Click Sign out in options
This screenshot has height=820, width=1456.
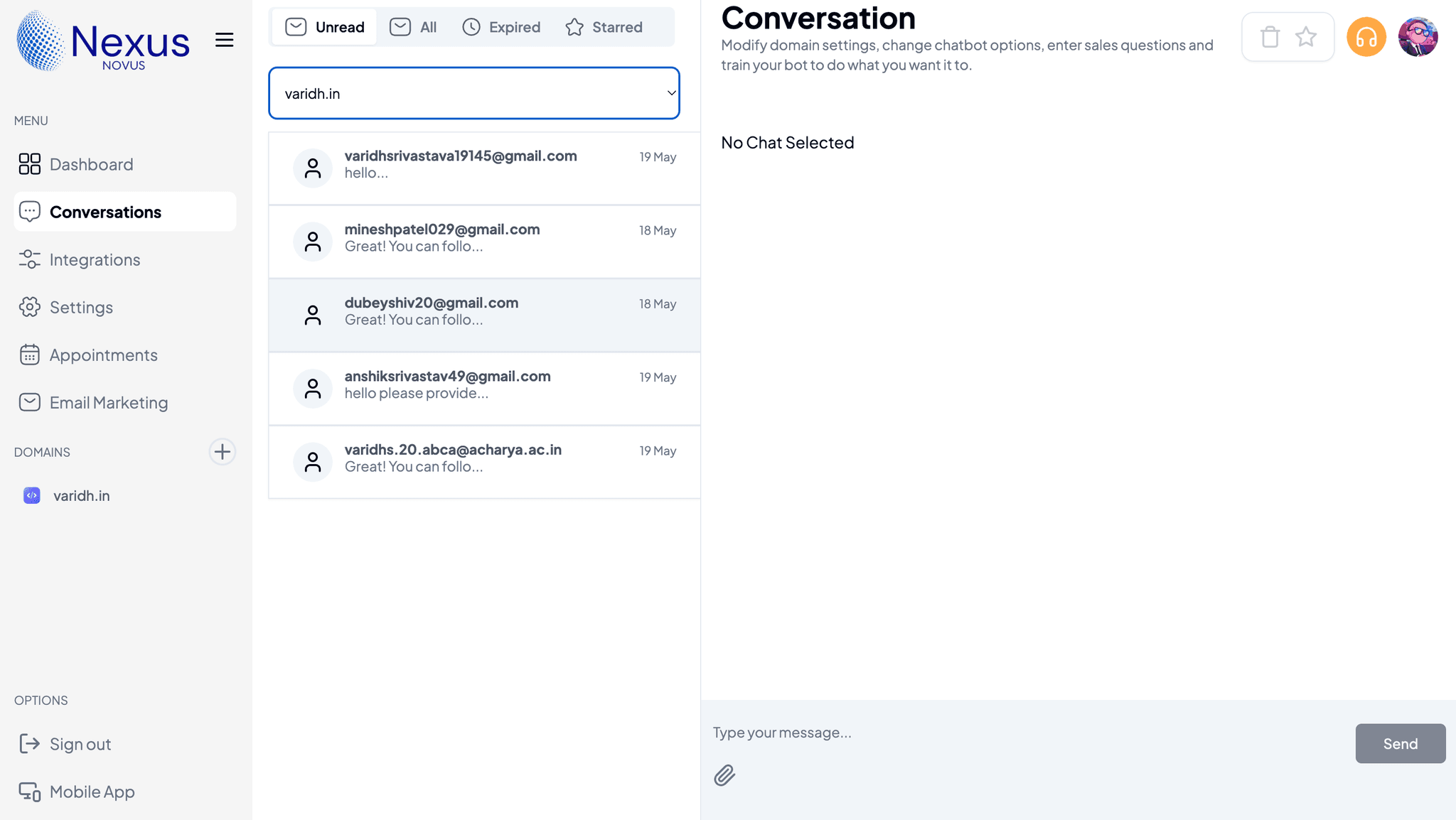[x=80, y=744]
